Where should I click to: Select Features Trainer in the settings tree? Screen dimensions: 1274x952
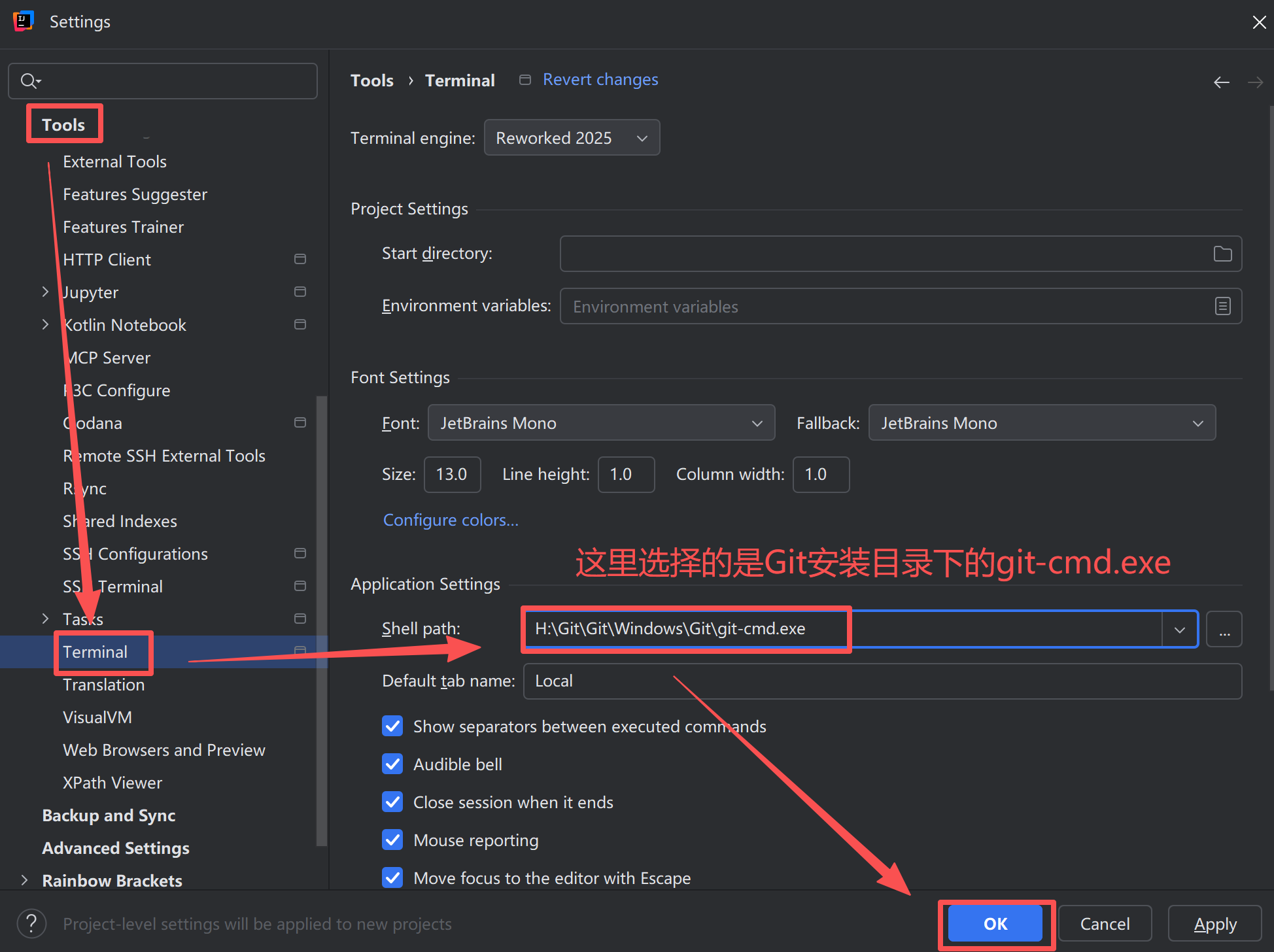[123, 227]
